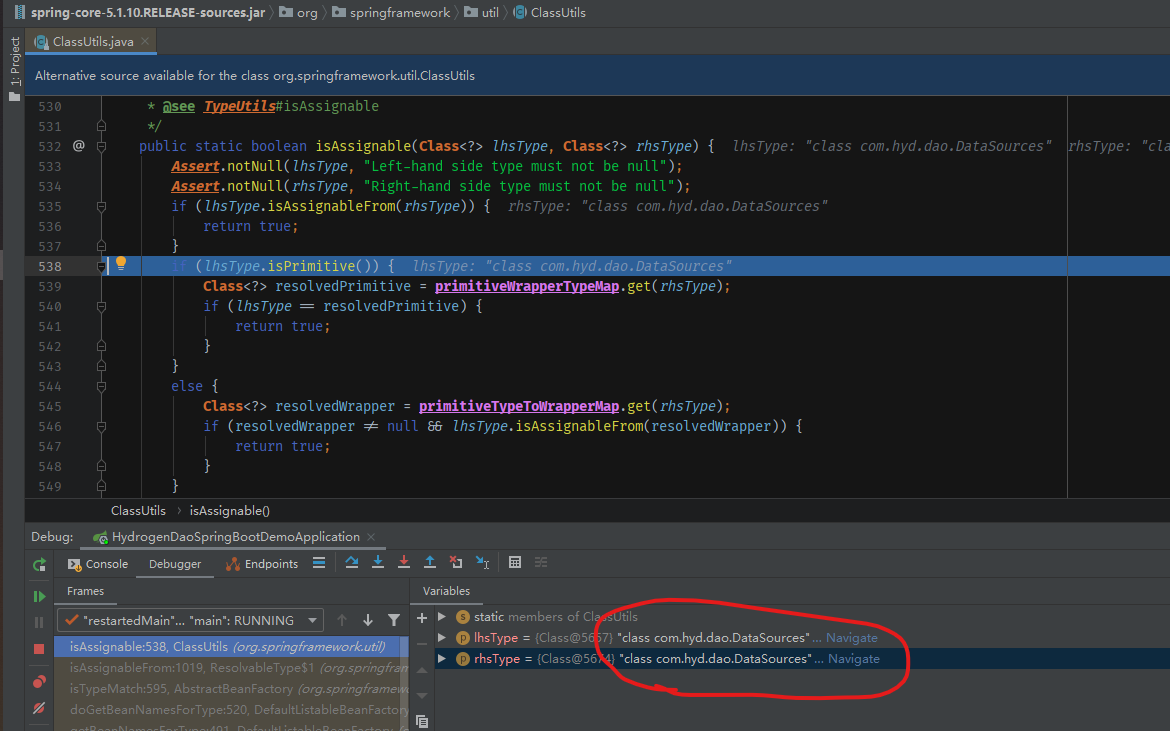Move the watch down in the Variables panel
This screenshot has height=731, width=1170.
pos(422,695)
